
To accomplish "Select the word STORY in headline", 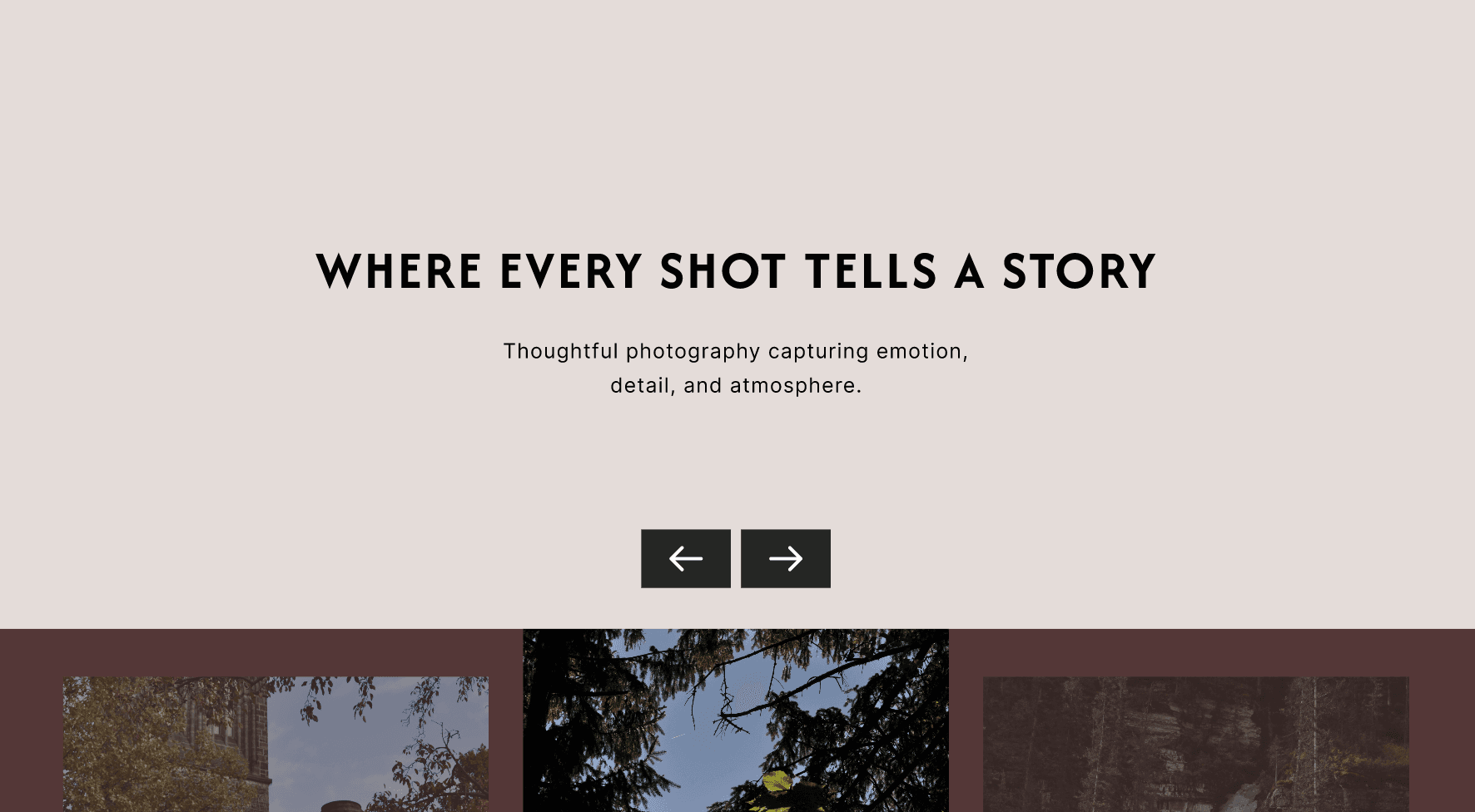I will tap(1079, 272).
